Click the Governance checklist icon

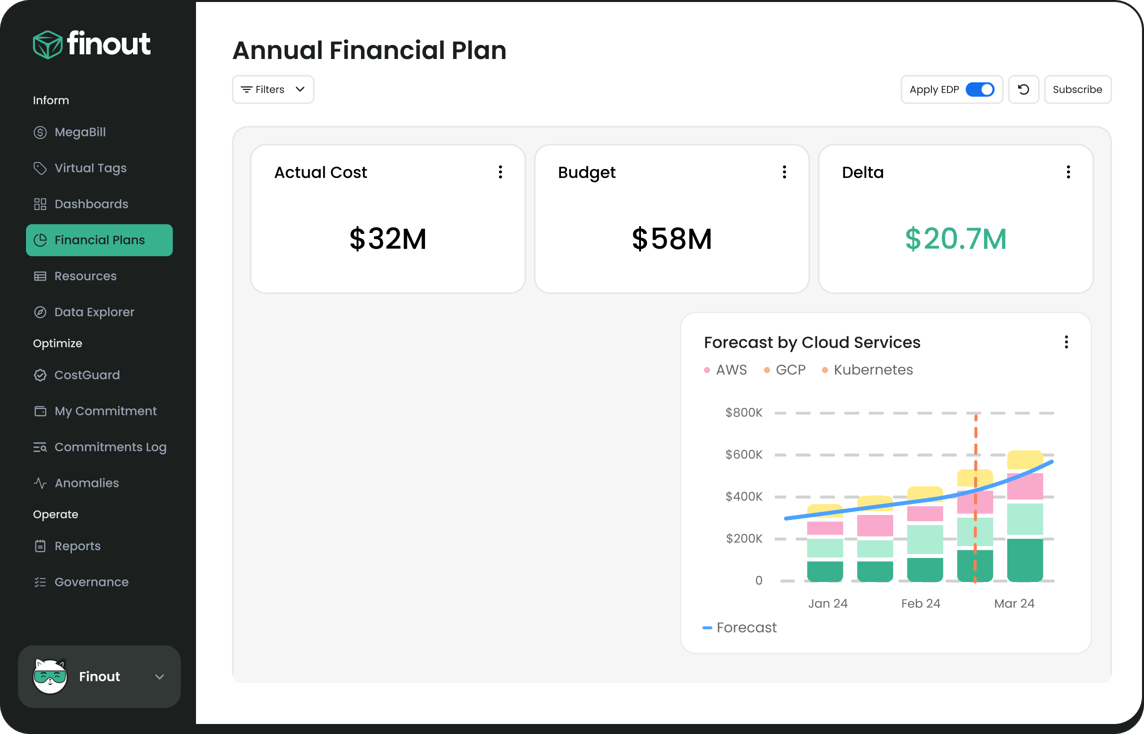pyautogui.click(x=40, y=582)
